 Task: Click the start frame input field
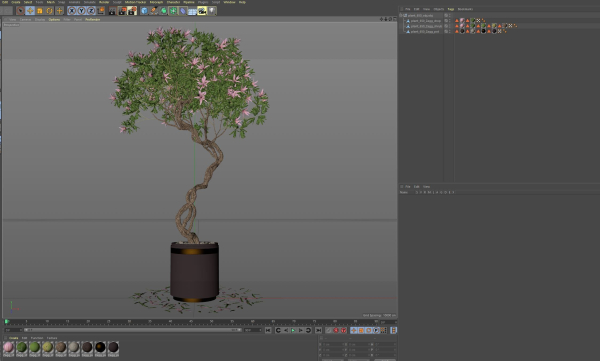13,330
